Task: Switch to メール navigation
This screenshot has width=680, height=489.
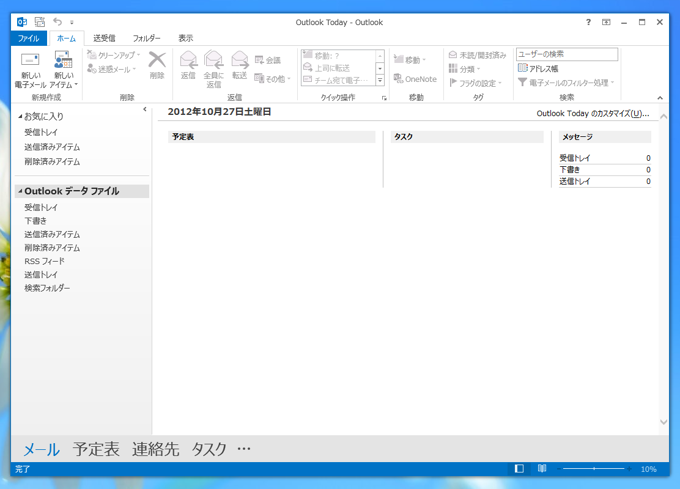Action: click(x=42, y=449)
